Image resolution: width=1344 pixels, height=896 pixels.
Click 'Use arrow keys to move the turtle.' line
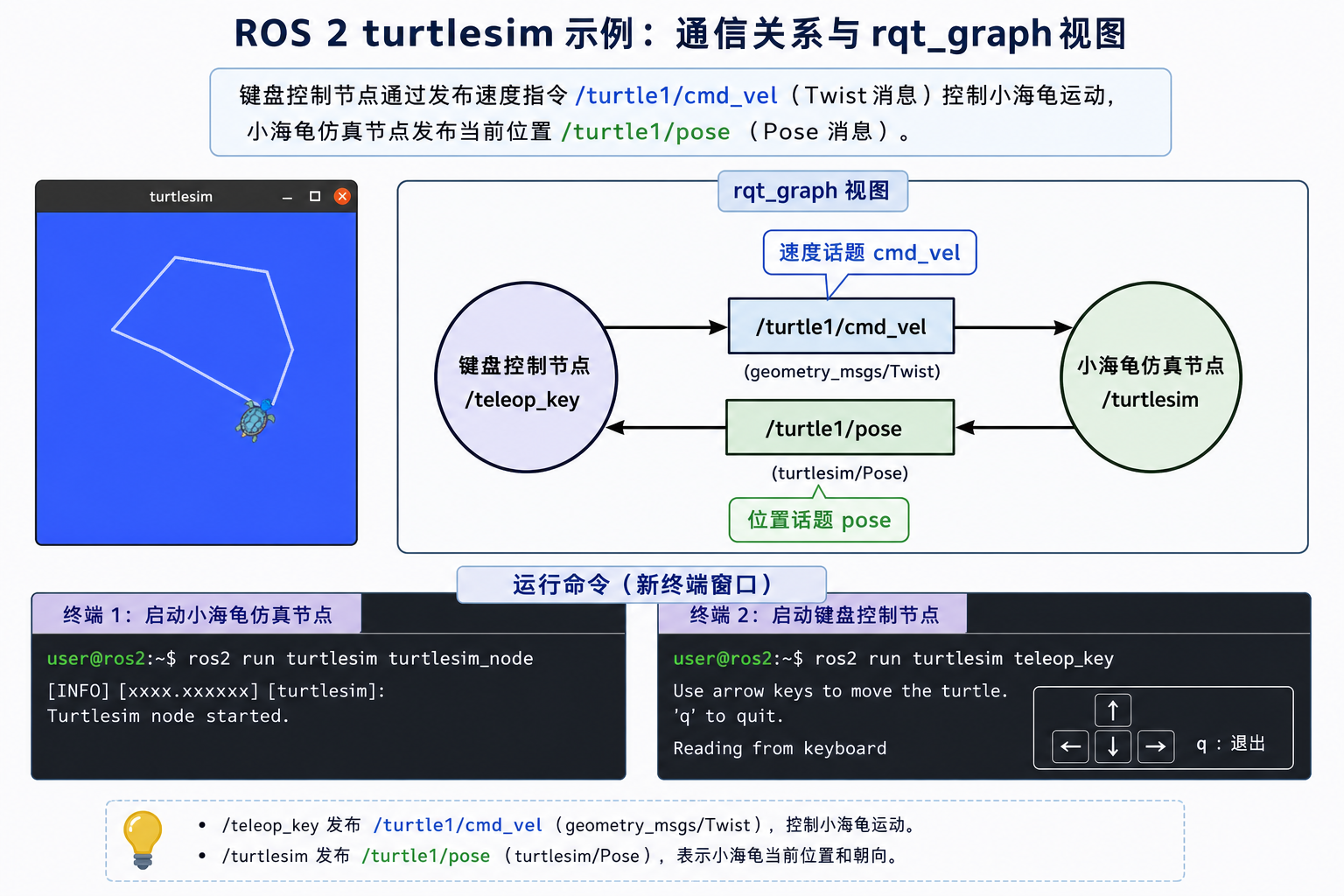(x=841, y=690)
